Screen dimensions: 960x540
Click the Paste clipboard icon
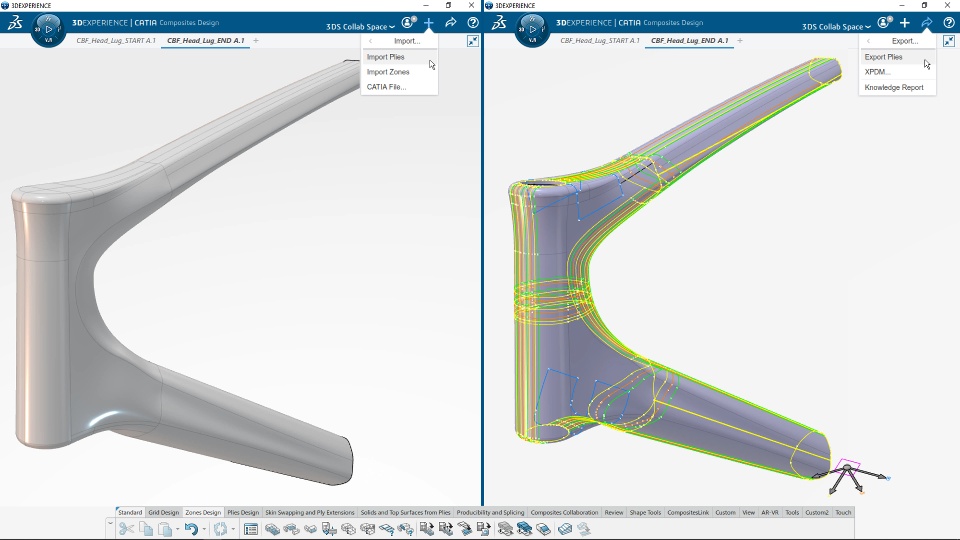[x=165, y=529]
